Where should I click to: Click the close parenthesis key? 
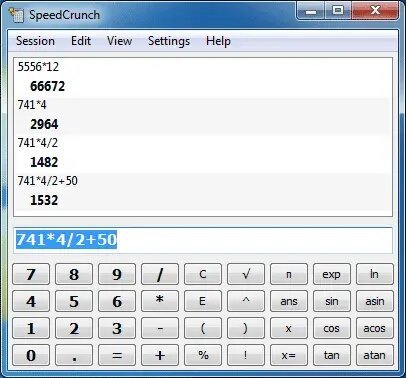click(246, 328)
